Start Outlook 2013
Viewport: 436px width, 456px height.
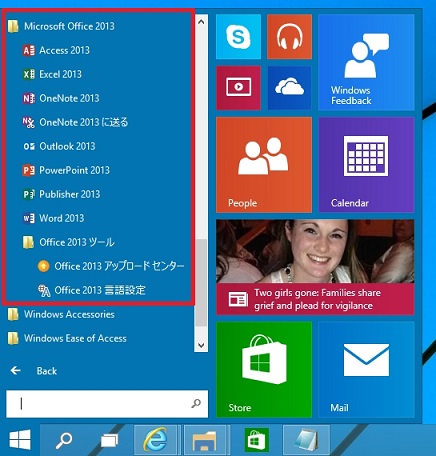tap(59, 146)
